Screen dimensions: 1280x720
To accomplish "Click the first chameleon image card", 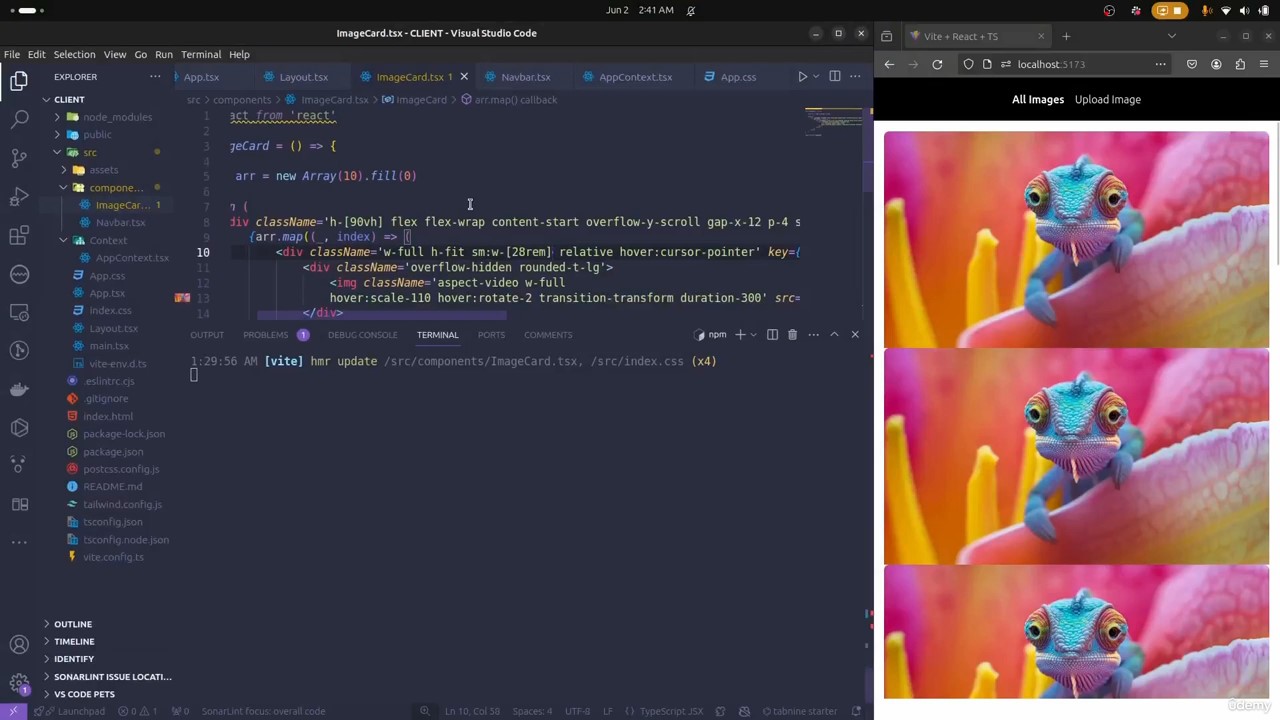I will pyautogui.click(x=1076, y=239).
